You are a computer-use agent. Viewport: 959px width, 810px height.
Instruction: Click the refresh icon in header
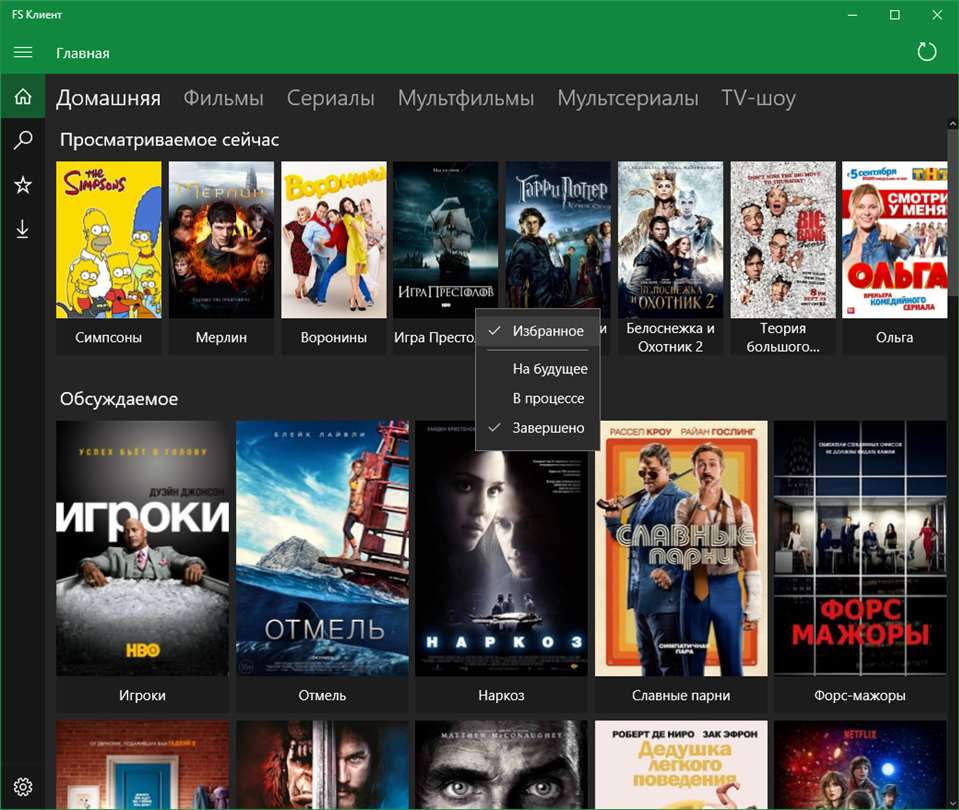tap(927, 52)
